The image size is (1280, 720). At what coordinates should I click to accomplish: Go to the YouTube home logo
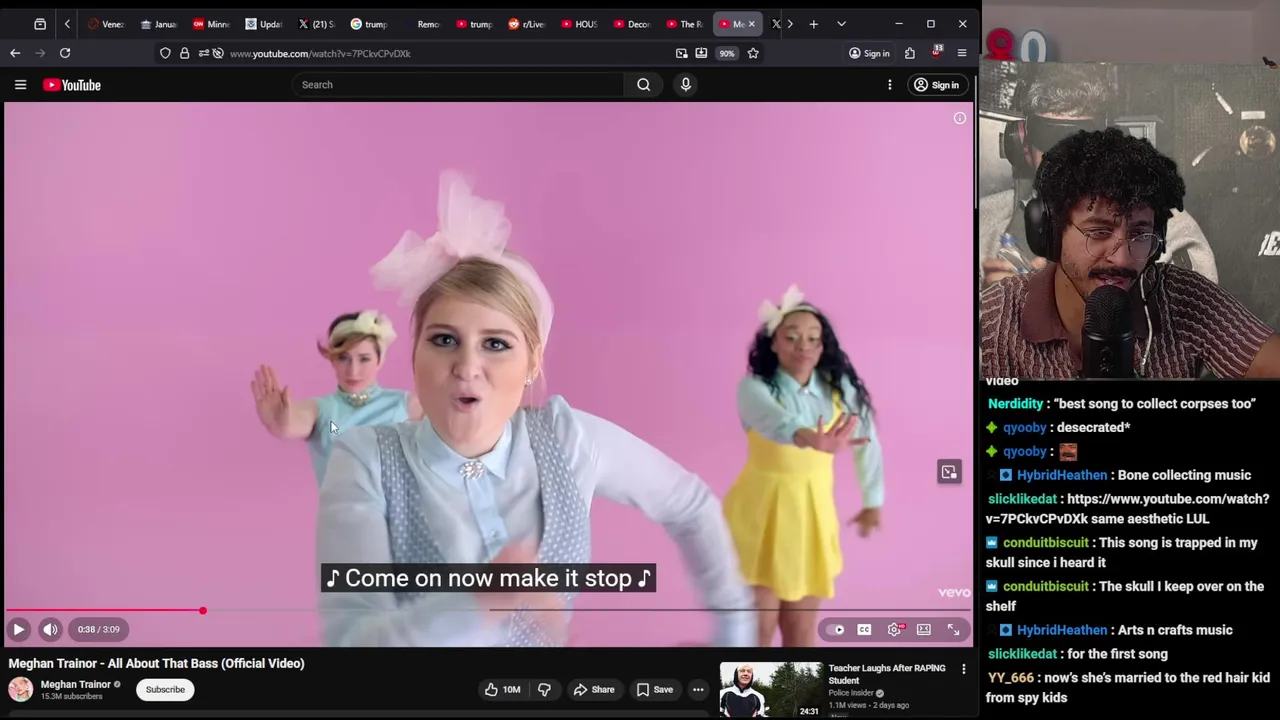pos(72,85)
